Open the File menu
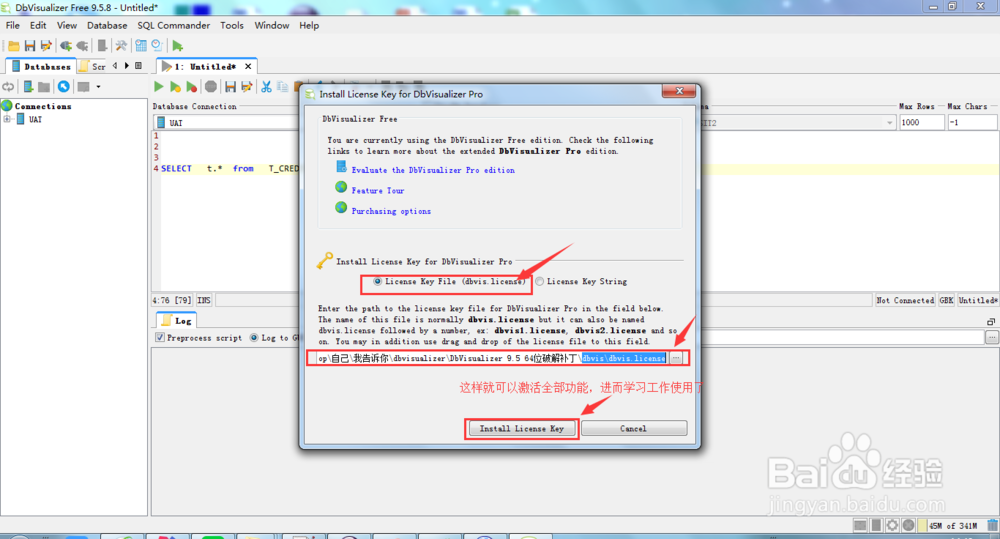The height and width of the screenshot is (539, 1000). tap(13, 26)
